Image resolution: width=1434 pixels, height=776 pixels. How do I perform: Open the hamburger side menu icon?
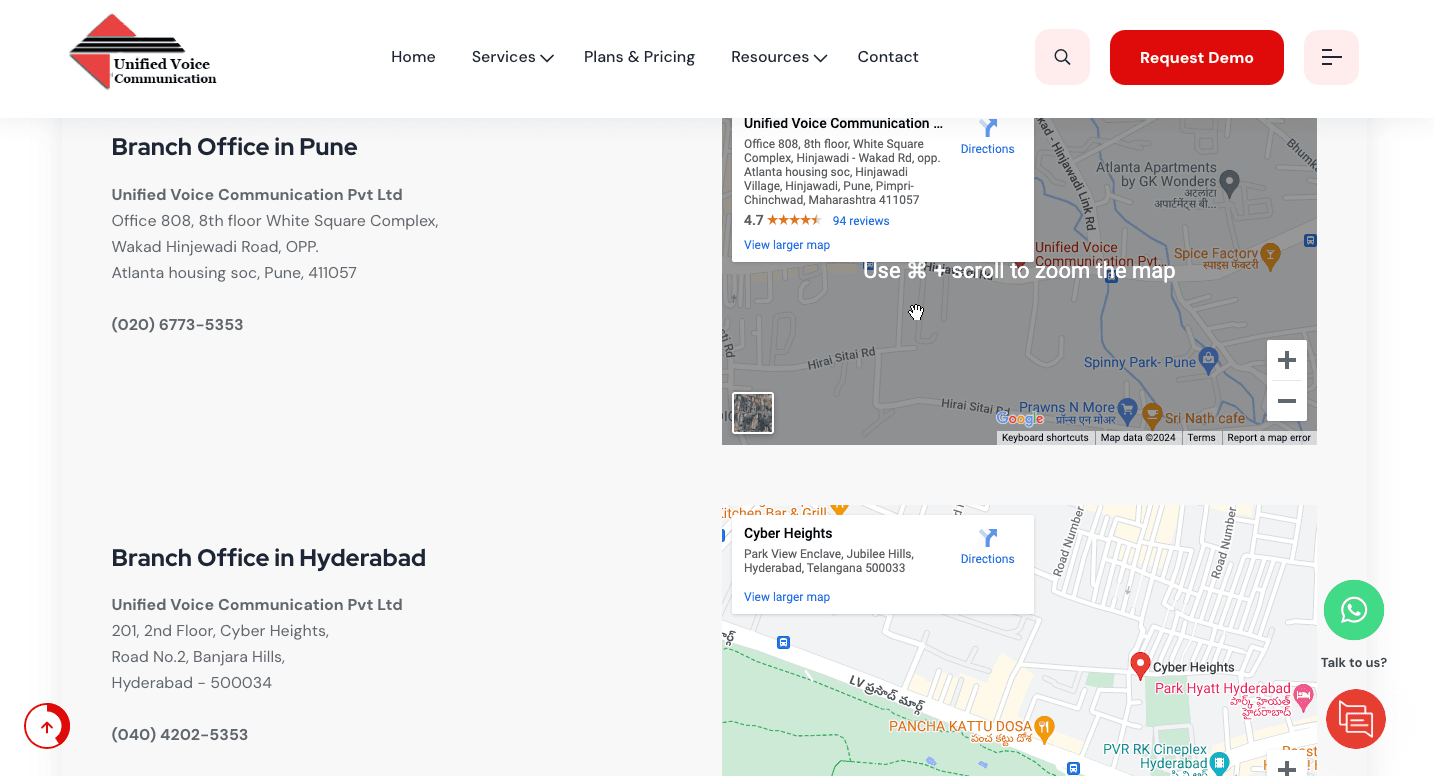point(1331,57)
